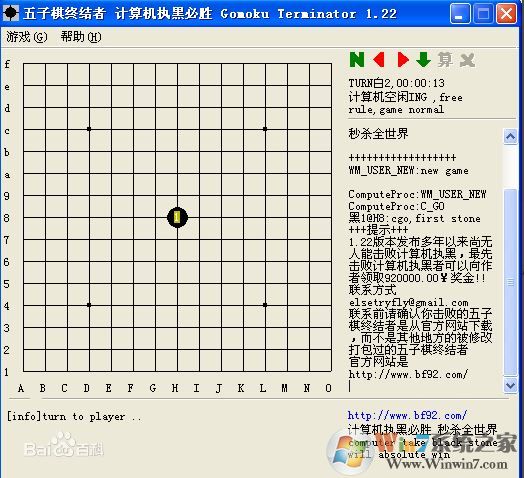This screenshot has height=478, width=524.
Task: Click the red left arrow undo icon
Action: pyautogui.click(x=379, y=60)
